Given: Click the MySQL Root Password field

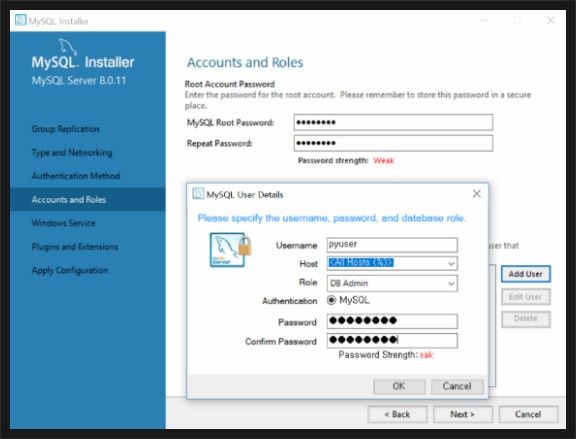Looking at the screenshot, I should (393, 122).
